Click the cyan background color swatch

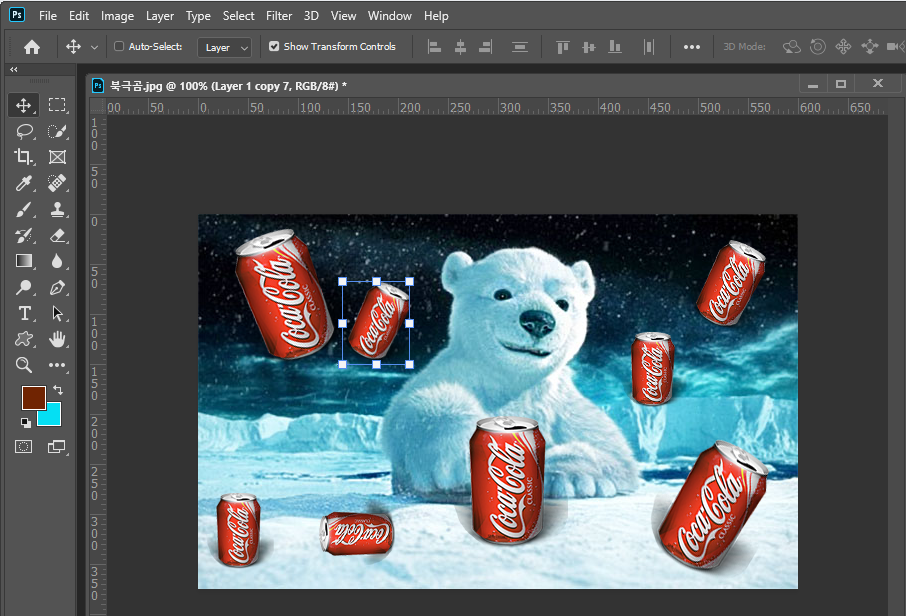tap(51, 416)
